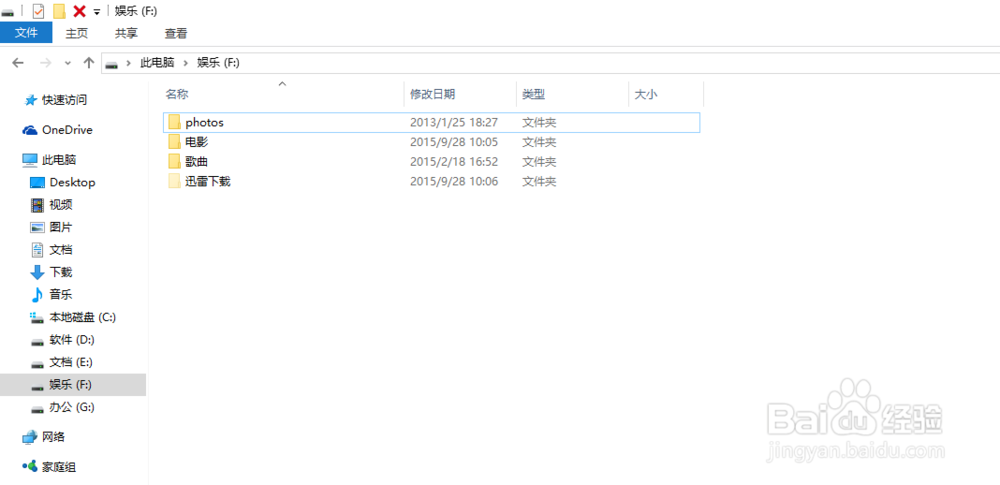
Task: Select the 电影 folder icon
Action: 174,142
